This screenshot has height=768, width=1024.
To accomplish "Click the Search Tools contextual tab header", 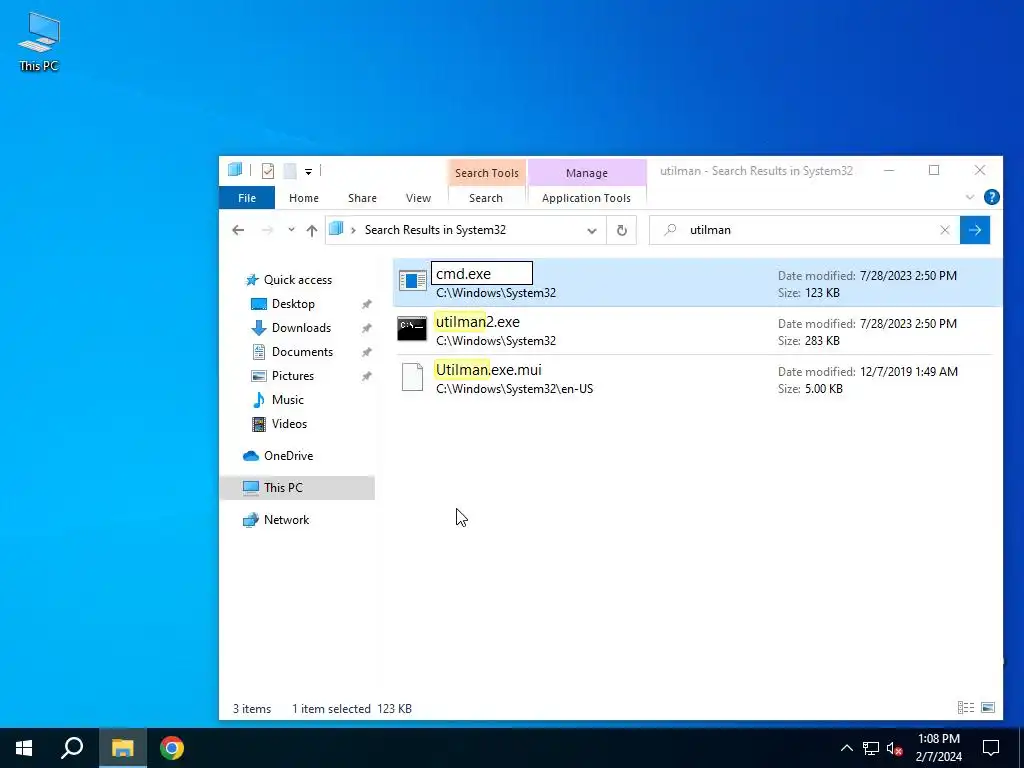I will [x=487, y=172].
